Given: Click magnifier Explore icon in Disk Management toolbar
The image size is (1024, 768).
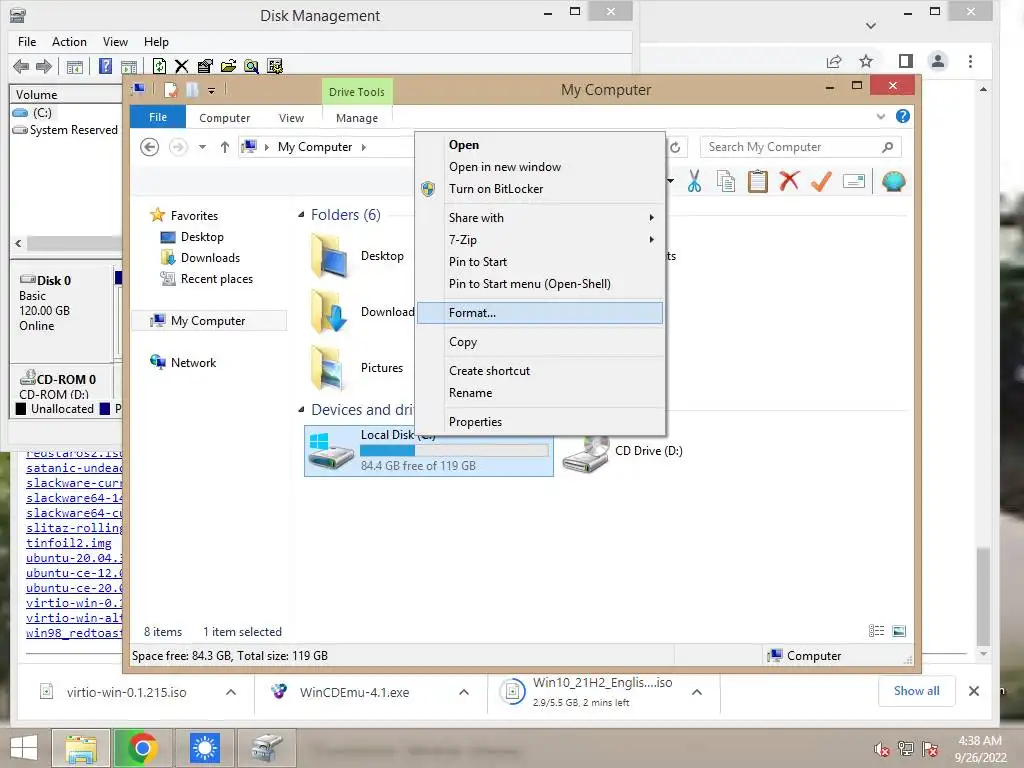Looking at the screenshot, I should pos(251,66).
